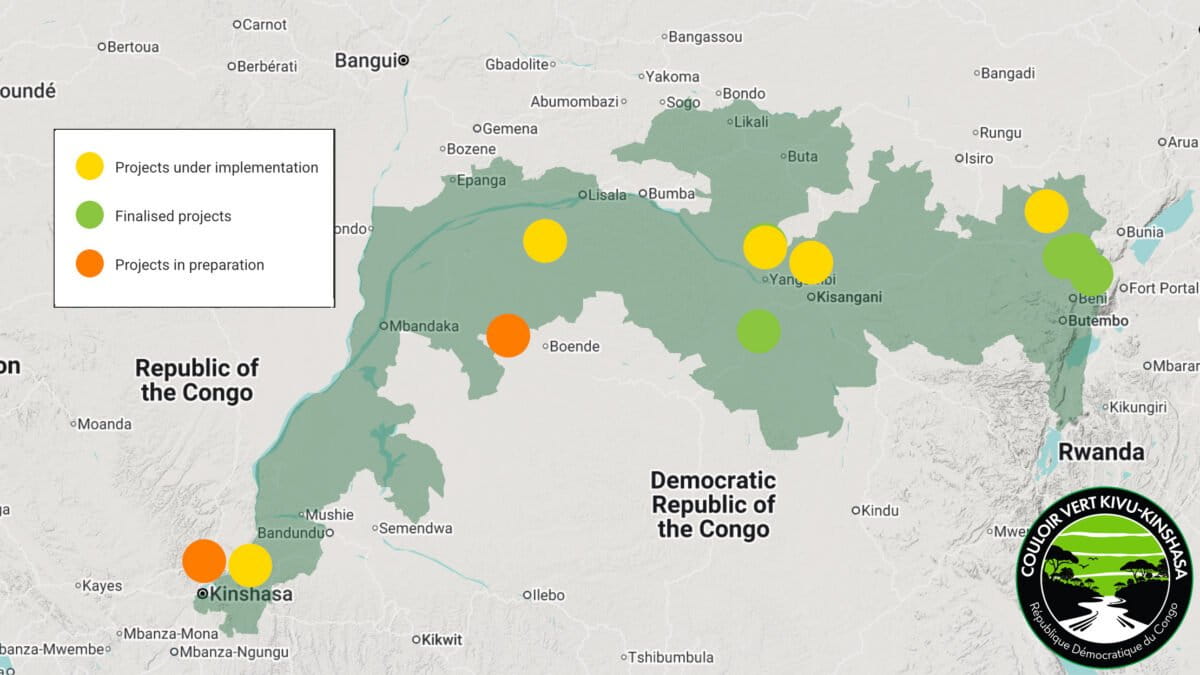Click the Kisangani city label
1200x675 pixels.
tap(847, 297)
